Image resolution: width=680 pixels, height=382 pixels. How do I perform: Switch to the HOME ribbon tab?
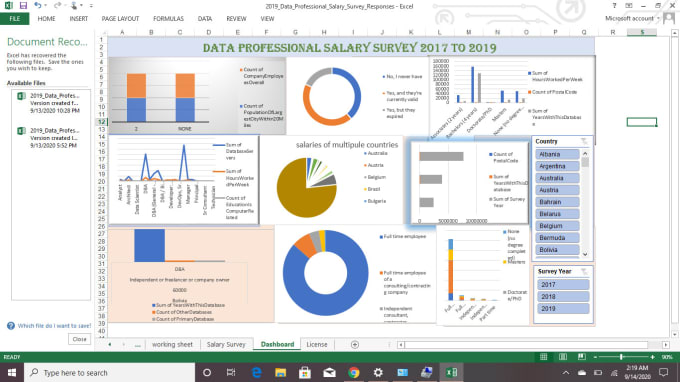point(46,19)
